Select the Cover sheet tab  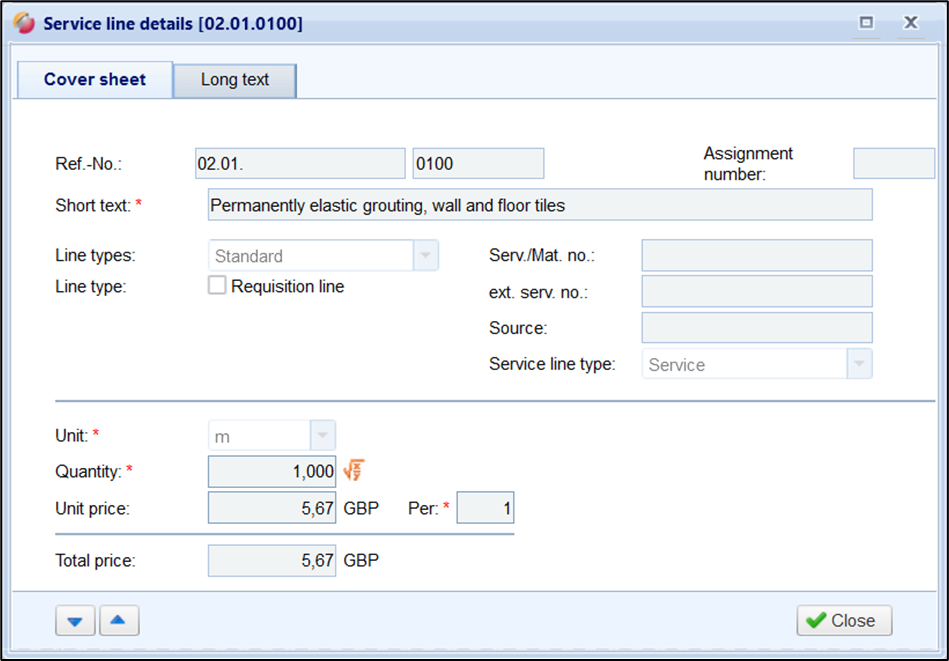coord(95,80)
